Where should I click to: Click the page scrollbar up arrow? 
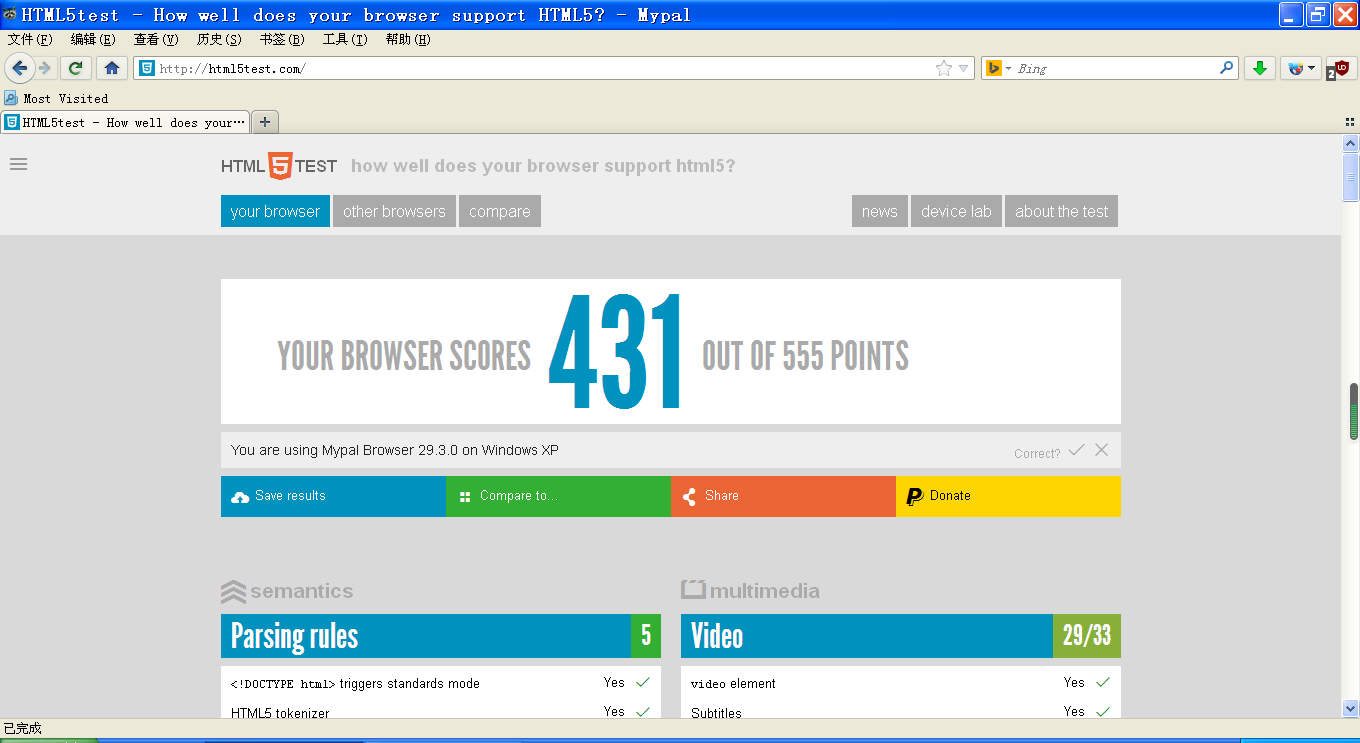[x=1351, y=144]
